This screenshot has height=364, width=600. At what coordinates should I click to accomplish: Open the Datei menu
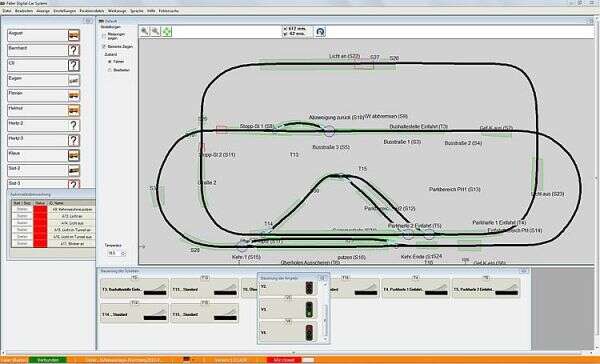[7, 11]
